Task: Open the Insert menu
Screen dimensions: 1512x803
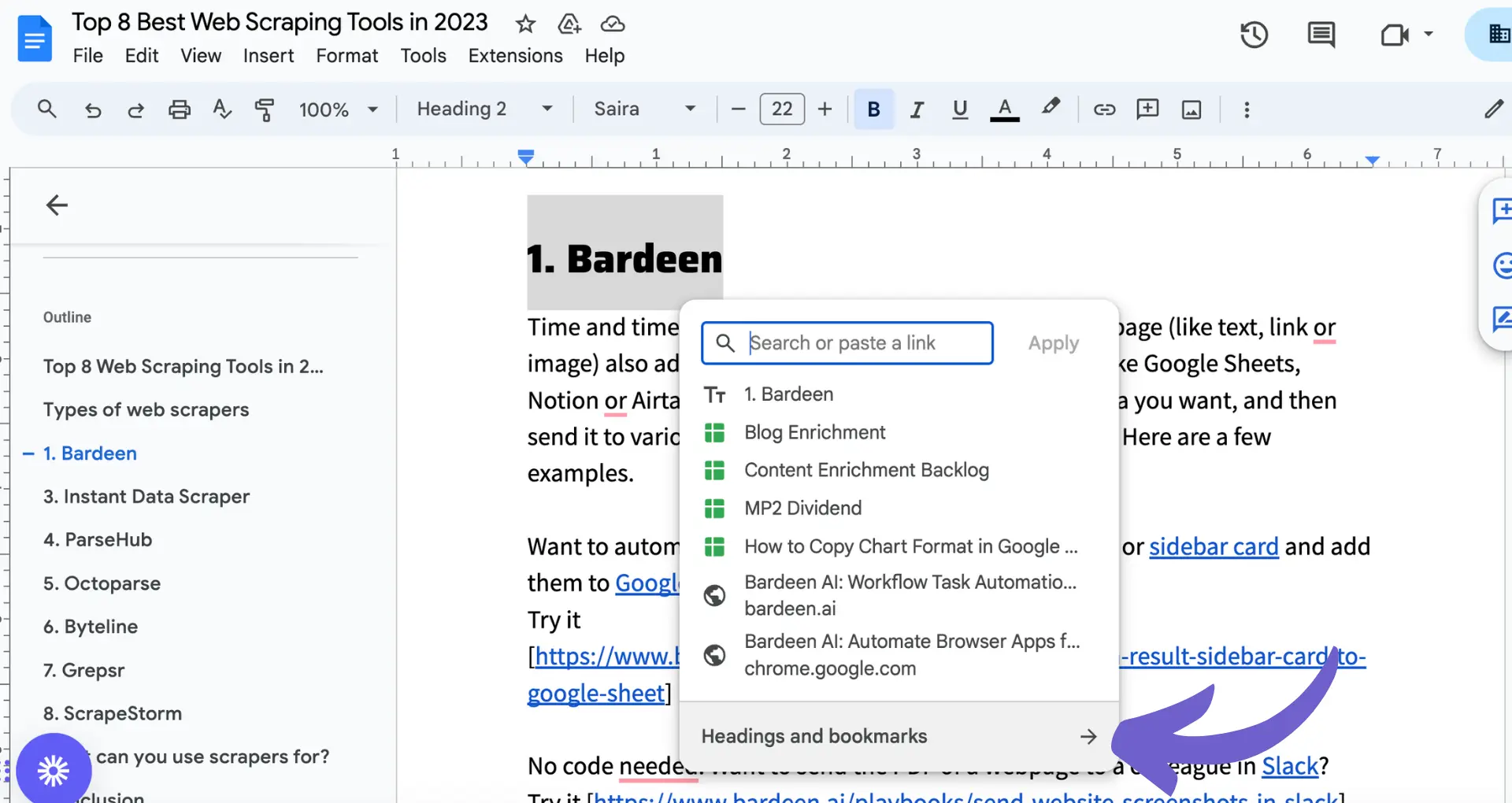Action: point(269,56)
